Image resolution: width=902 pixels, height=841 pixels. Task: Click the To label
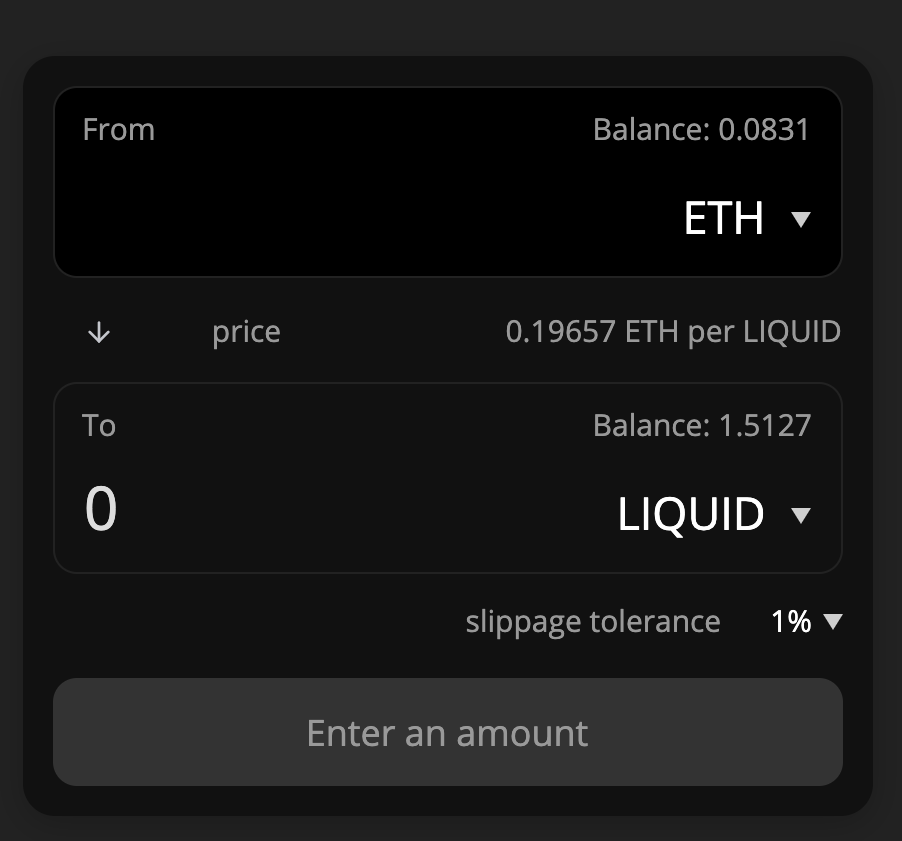click(x=99, y=426)
